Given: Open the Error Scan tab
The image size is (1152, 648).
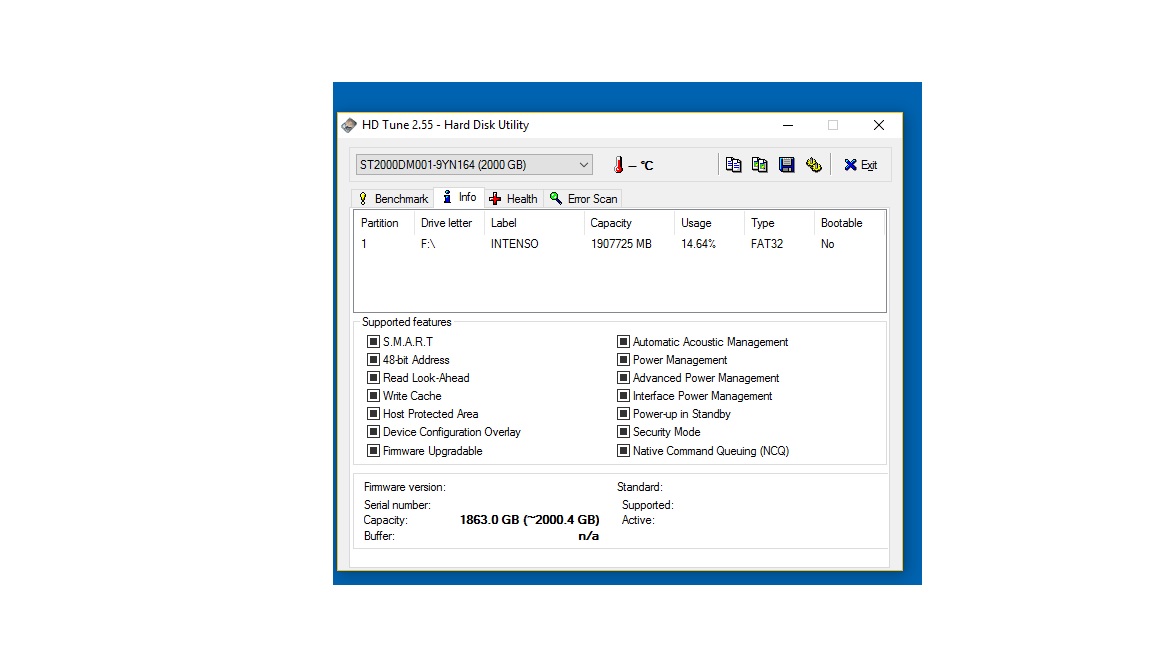Looking at the screenshot, I should 583,198.
